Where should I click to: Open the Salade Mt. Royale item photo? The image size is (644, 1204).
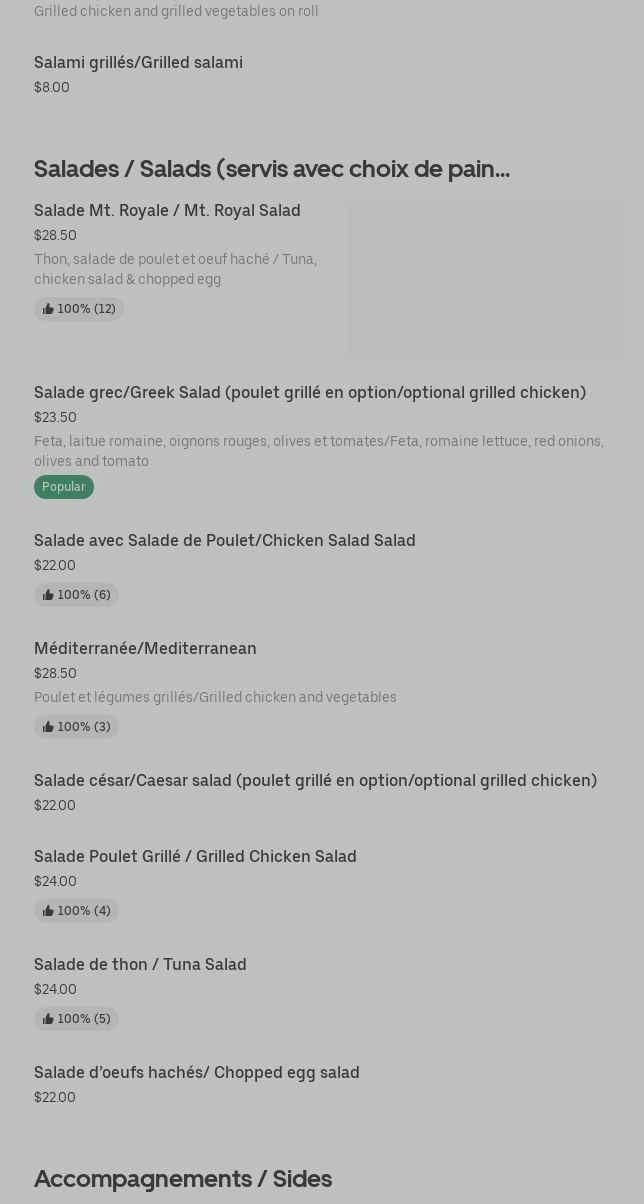coord(486,279)
